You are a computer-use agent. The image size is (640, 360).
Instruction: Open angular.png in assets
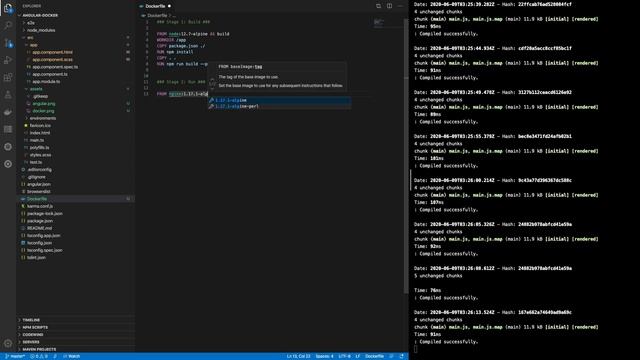click(x=44, y=104)
